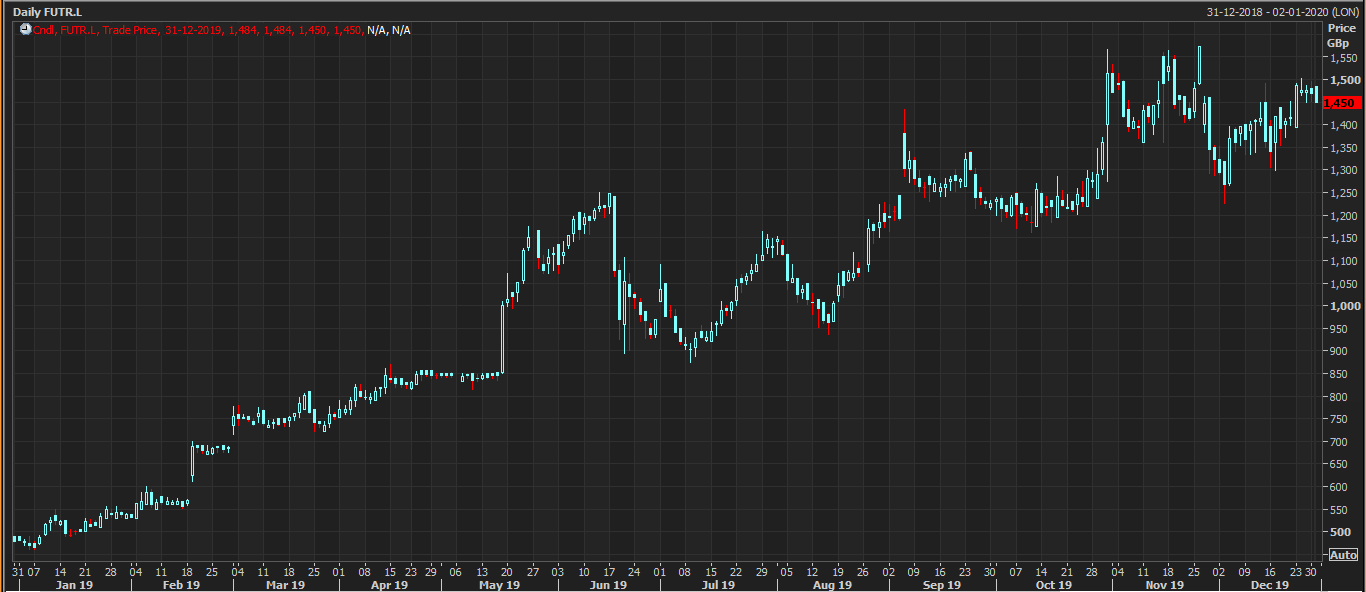This screenshot has width=1366, height=592.
Task: Click the Nov 19 month label
Action: pyautogui.click(x=1164, y=585)
